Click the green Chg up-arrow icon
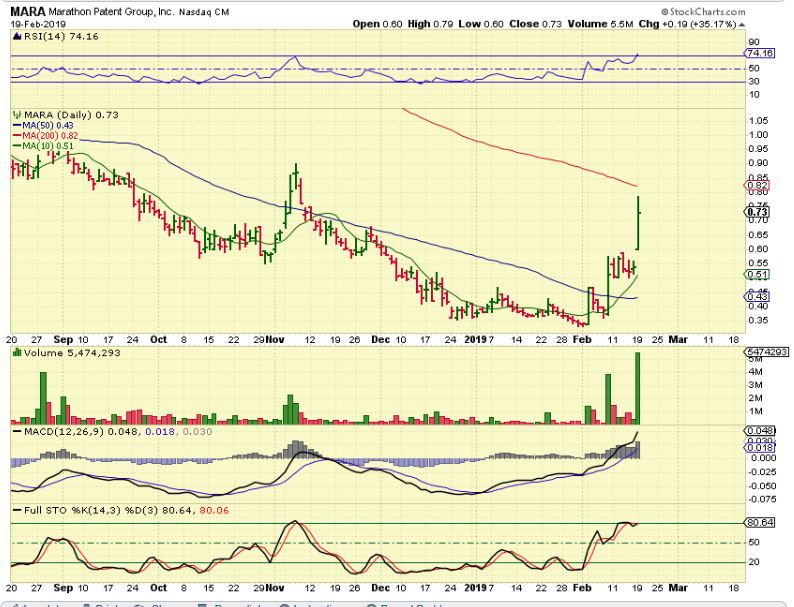 point(742,24)
